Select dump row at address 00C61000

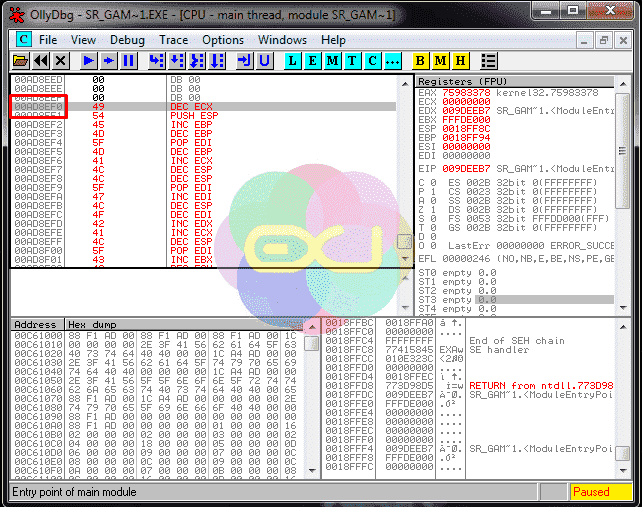point(156,335)
